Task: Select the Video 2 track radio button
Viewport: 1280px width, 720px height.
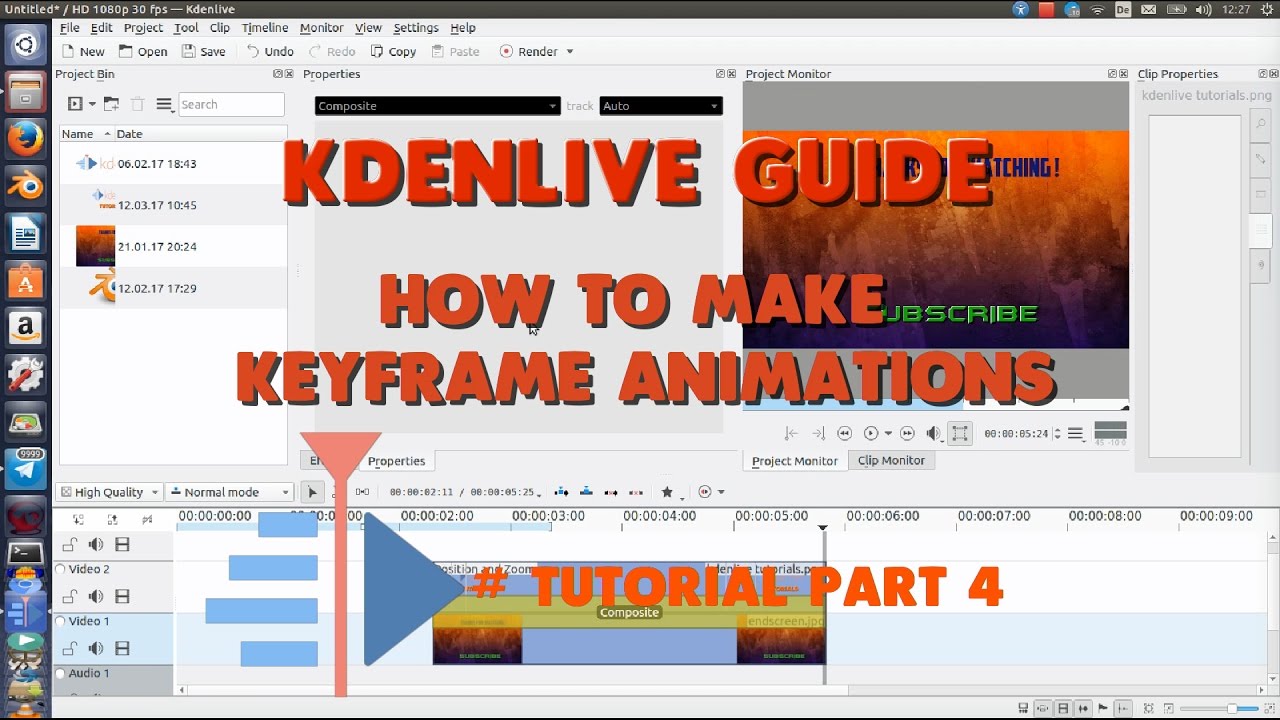Action: pyautogui.click(x=60, y=569)
